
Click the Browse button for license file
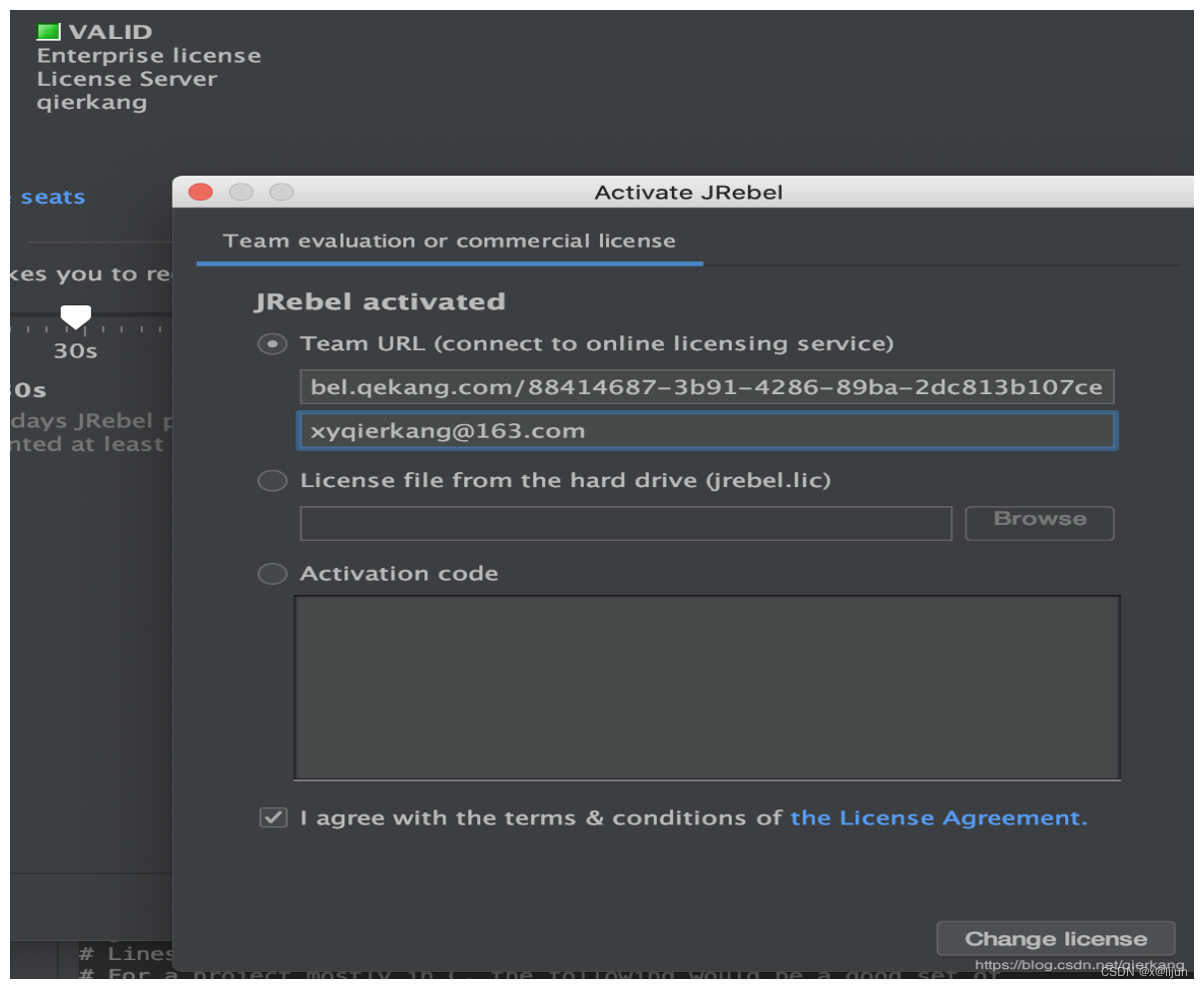point(1039,522)
